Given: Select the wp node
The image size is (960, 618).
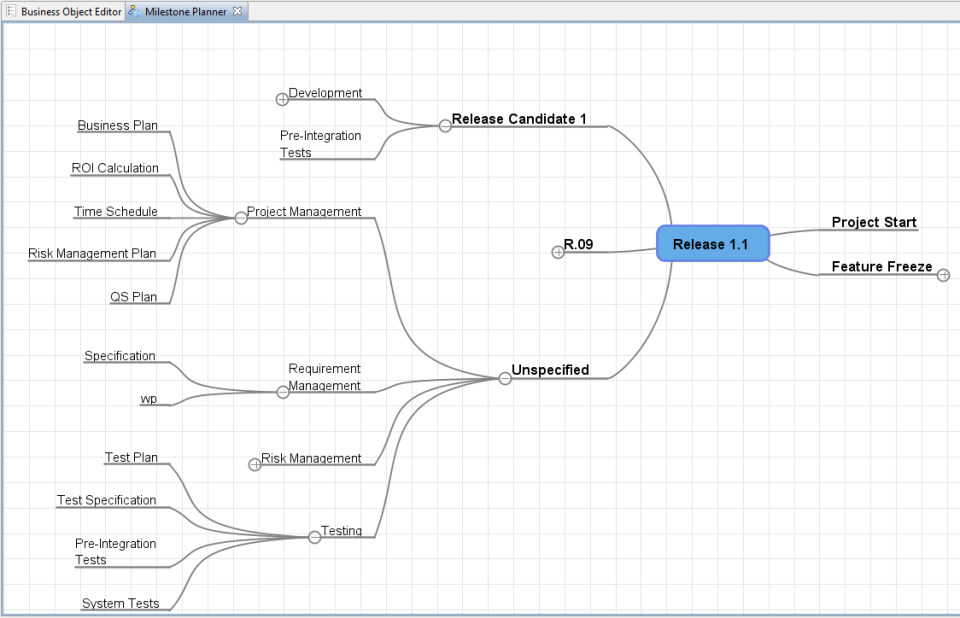Looking at the screenshot, I should pyautogui.click(x=149, y=399).
